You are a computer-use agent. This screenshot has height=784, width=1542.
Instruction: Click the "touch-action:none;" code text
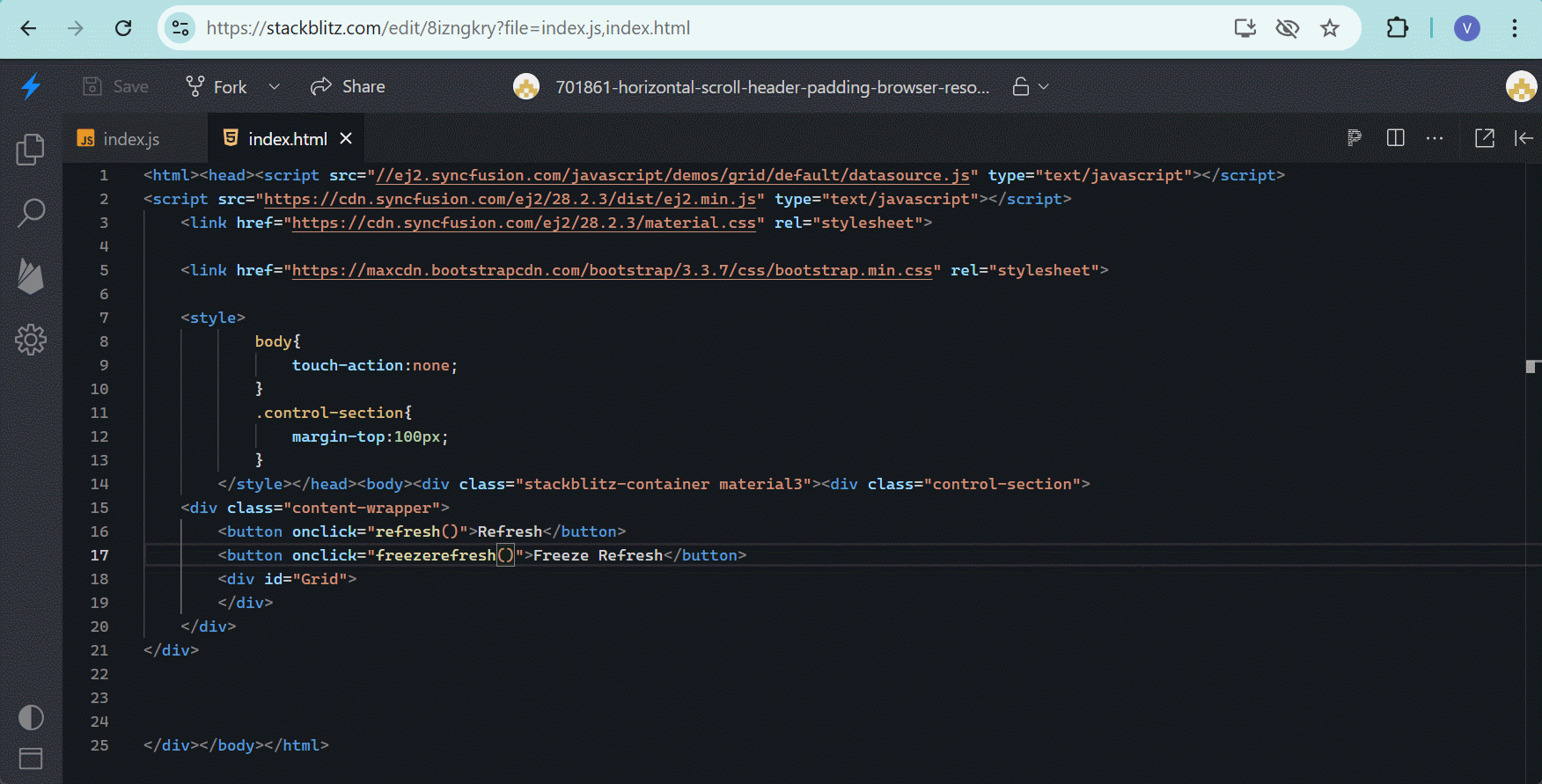(375, 365)
